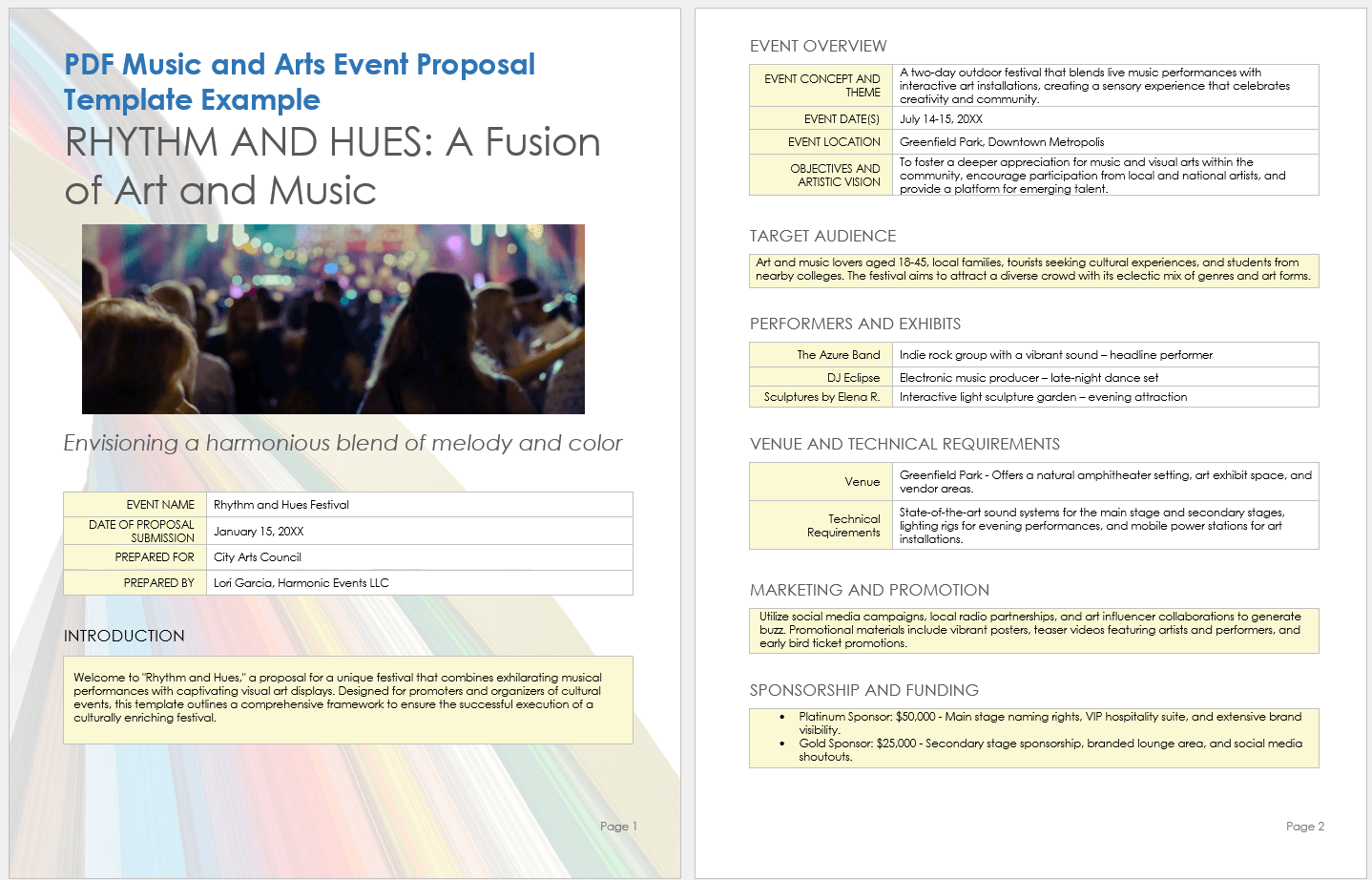
Task: Click the 'Platinum Sponsor: $50,000' bullet
Action: coord(1050,723)
